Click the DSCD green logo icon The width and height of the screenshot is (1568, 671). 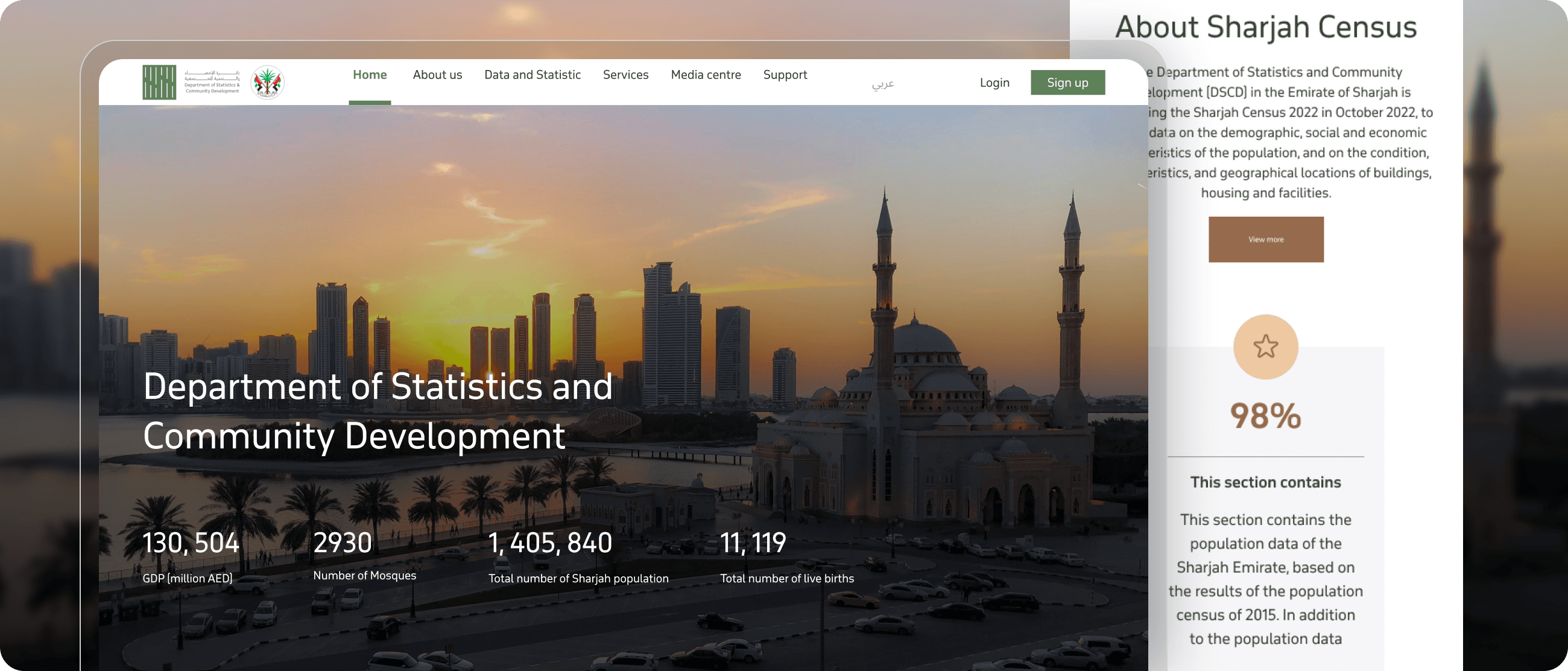(x=159, y=82)
